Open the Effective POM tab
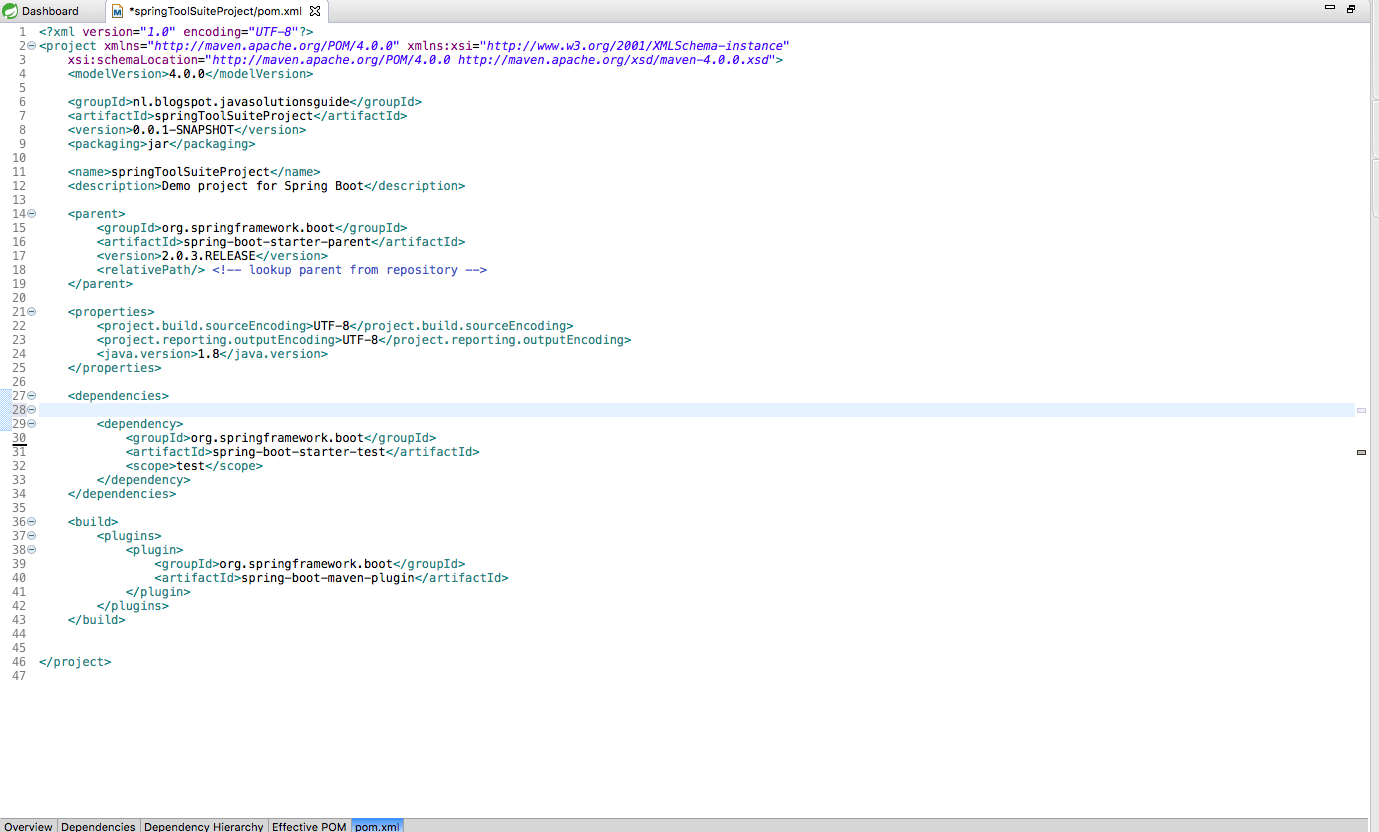This screenshot has height=832, width=1379. point(309,826)
